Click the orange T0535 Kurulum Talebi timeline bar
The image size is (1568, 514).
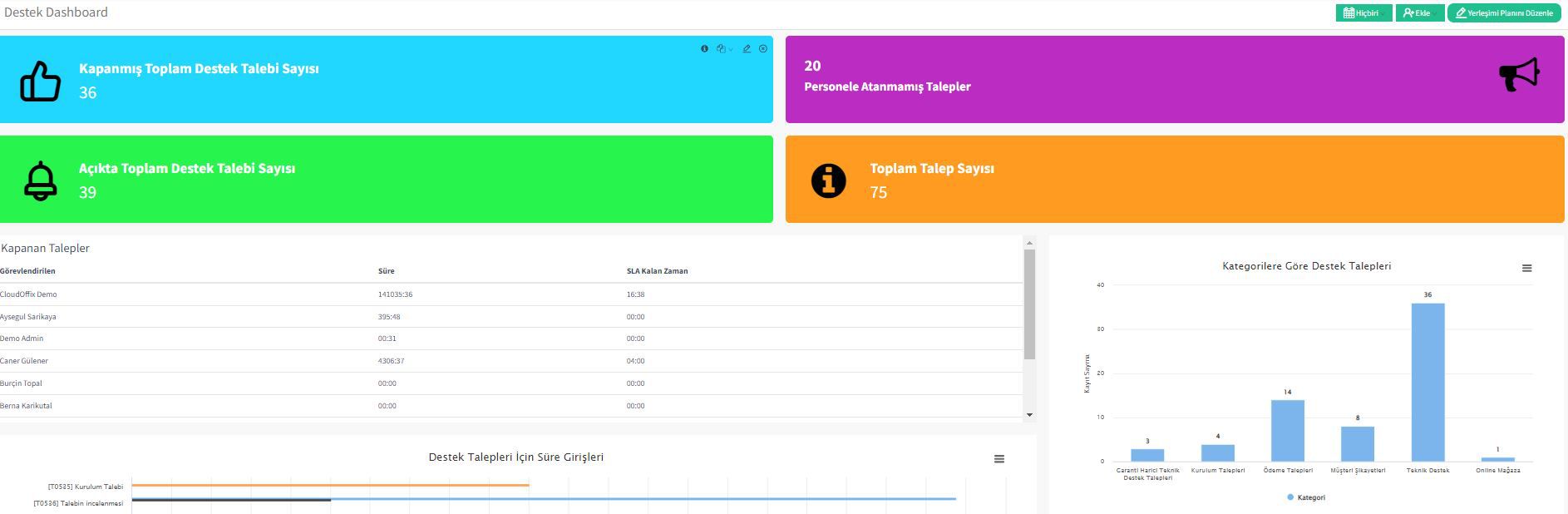330,485
